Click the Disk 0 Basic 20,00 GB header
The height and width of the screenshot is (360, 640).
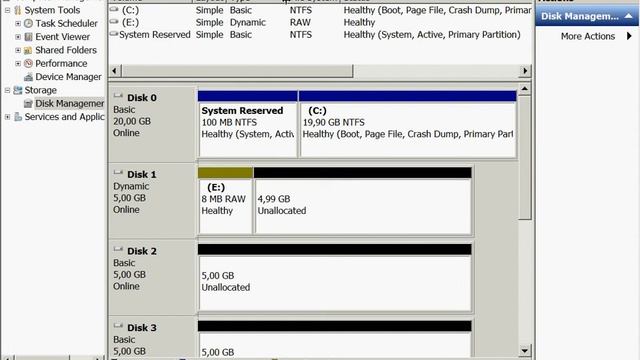(x=152, y=124)
